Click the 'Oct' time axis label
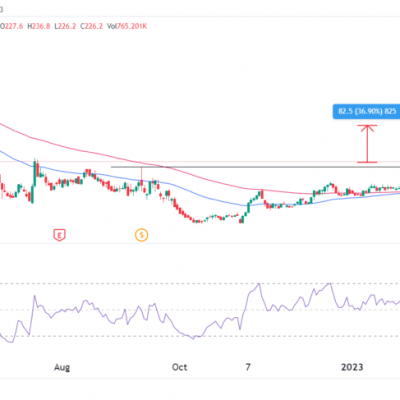Screen dimensions: 400x400 click(179, 367)
